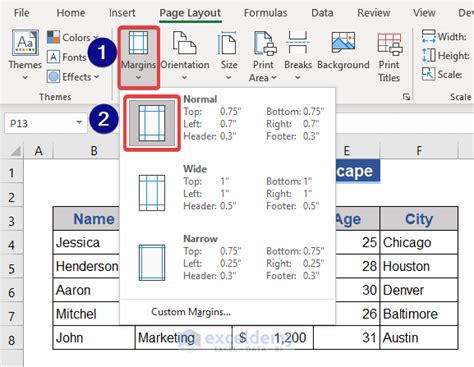474x367 pixels.
Task: Select Normal margins thumbnail
Action: click(x=152, y=123)
